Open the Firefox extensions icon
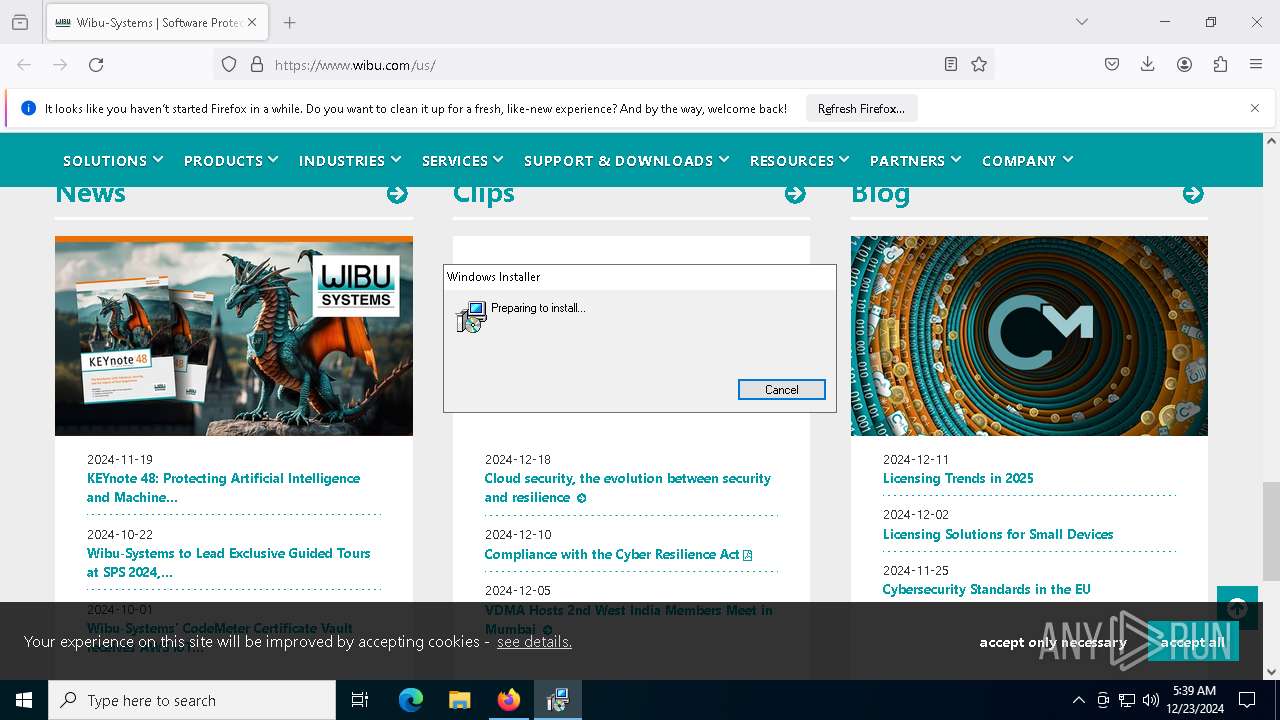This screenshot has height=720, width=1280. (x=1220, y=64)
